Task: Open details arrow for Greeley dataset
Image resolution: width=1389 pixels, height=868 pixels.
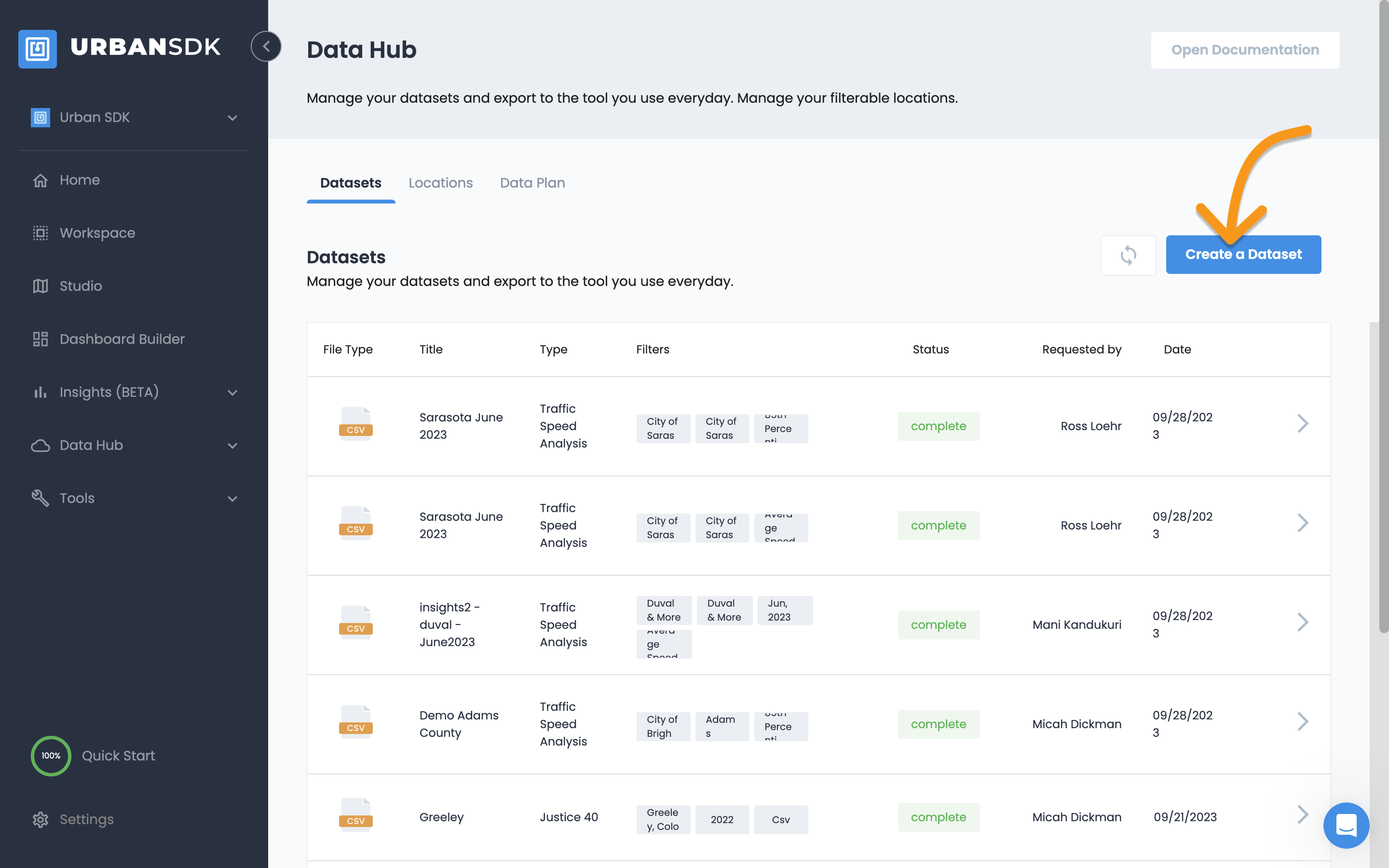Action: [x=1302, y=814]
